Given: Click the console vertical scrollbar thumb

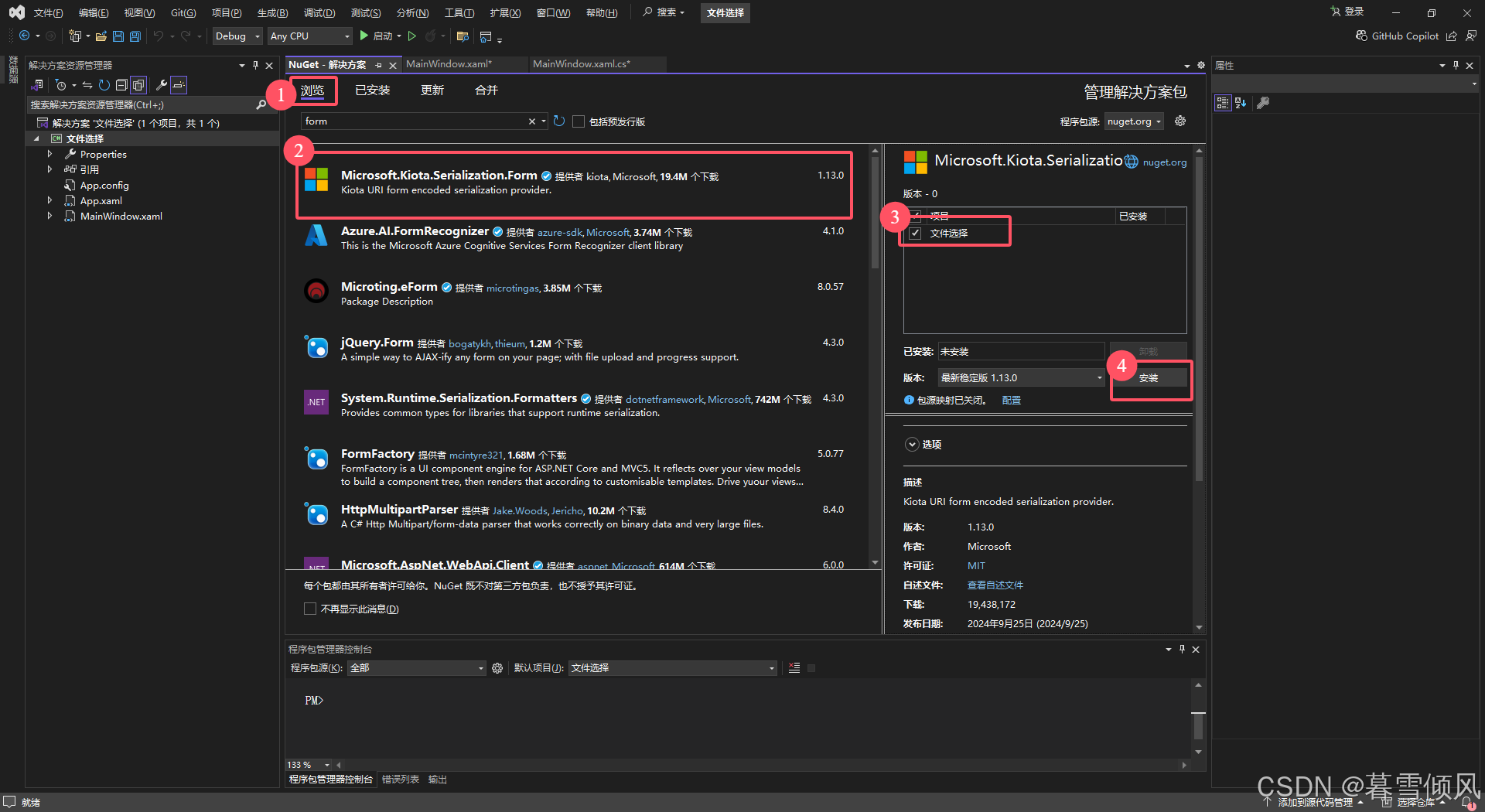Looking at the screenshot, I should coord(1198,725).
